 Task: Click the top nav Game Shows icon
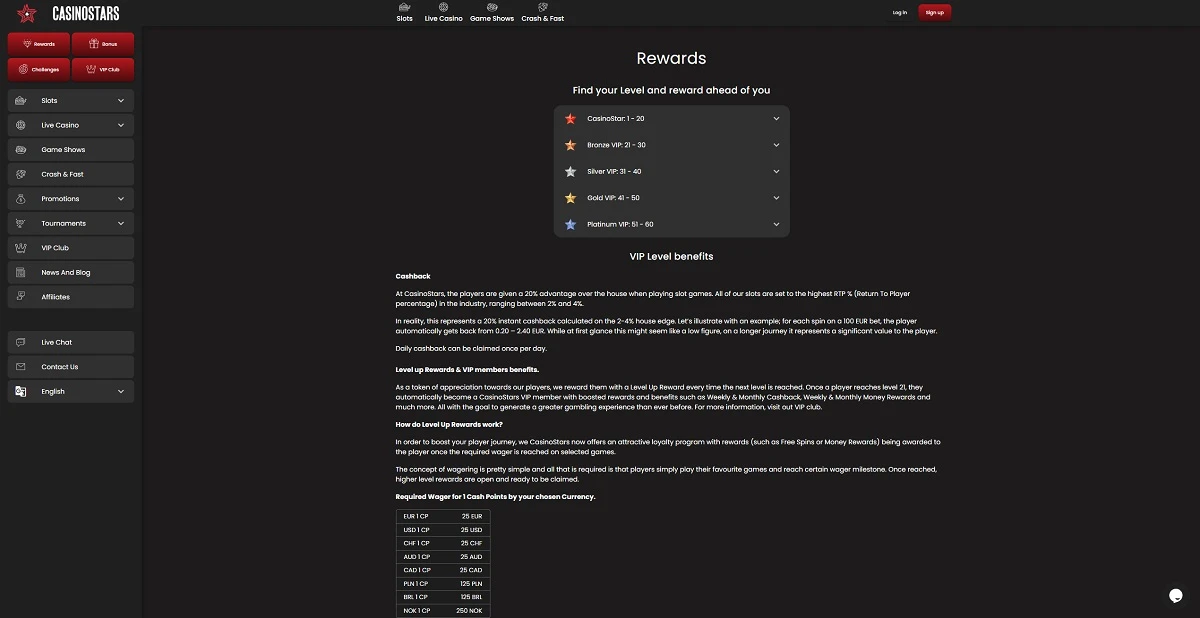tap(492, 7)
